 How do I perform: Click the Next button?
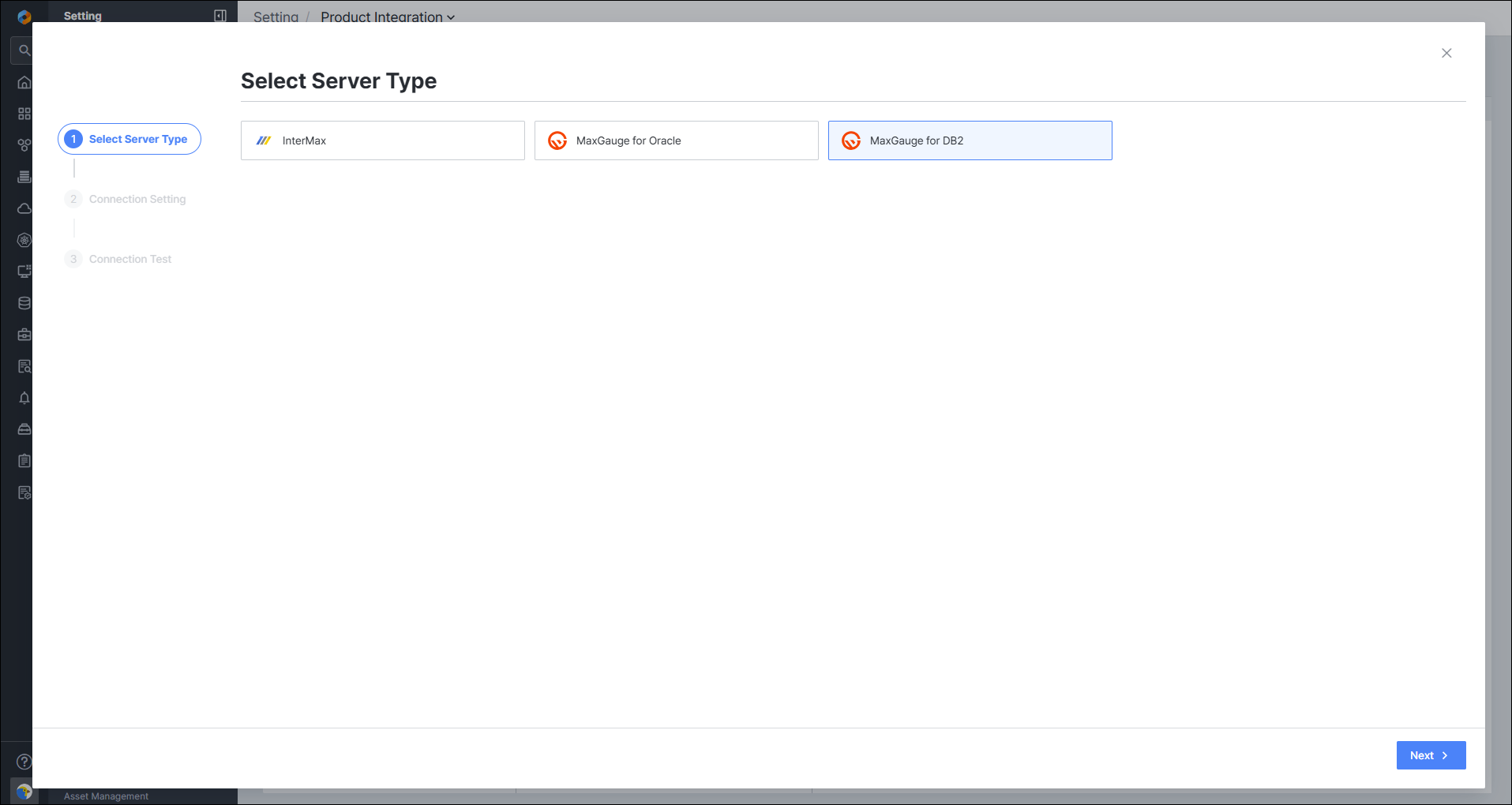tap(1431, 755)
